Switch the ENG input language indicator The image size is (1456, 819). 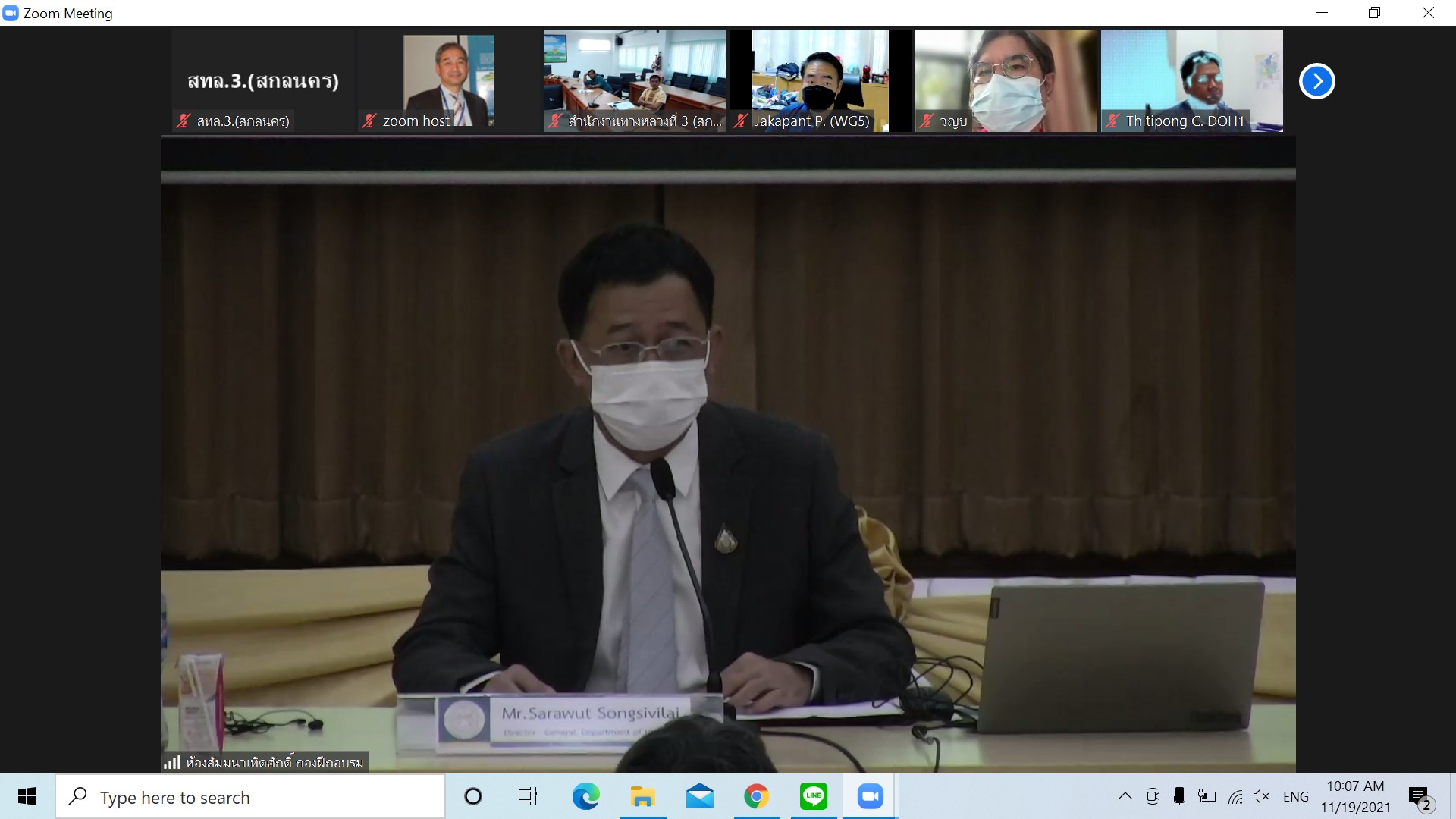point(1295,796)
